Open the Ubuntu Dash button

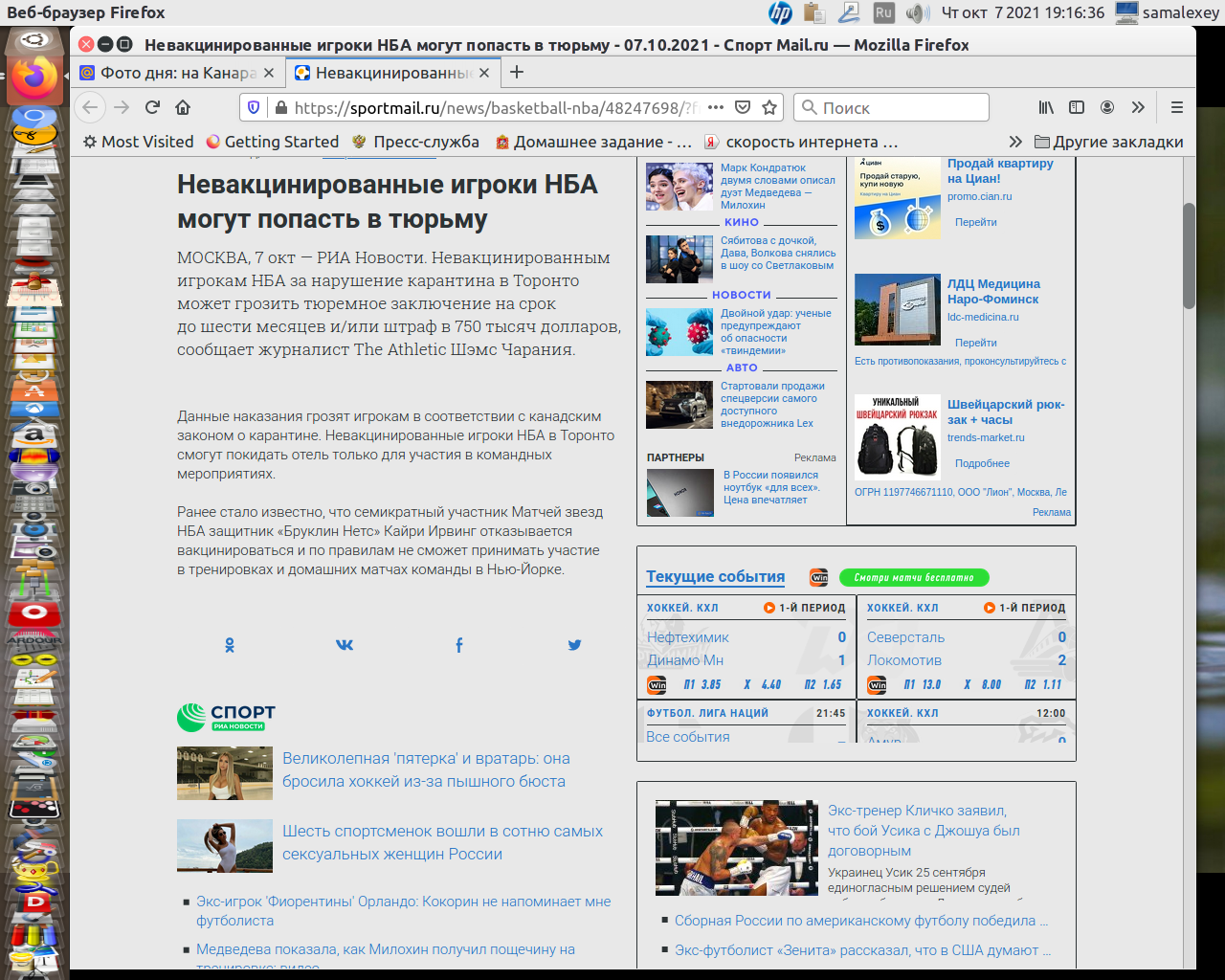tap(34, 40)
